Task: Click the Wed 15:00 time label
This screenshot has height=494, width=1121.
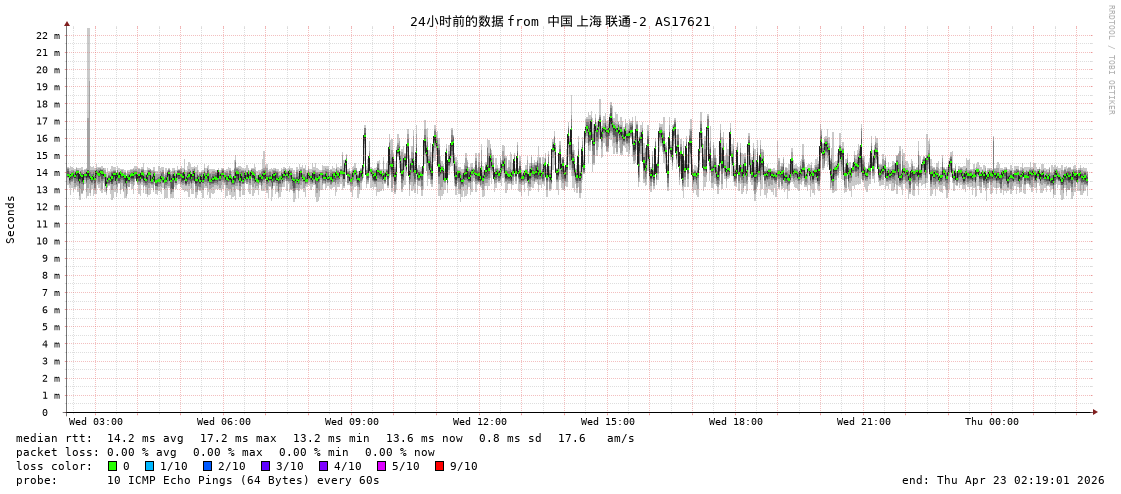Action: click(608, 422)
